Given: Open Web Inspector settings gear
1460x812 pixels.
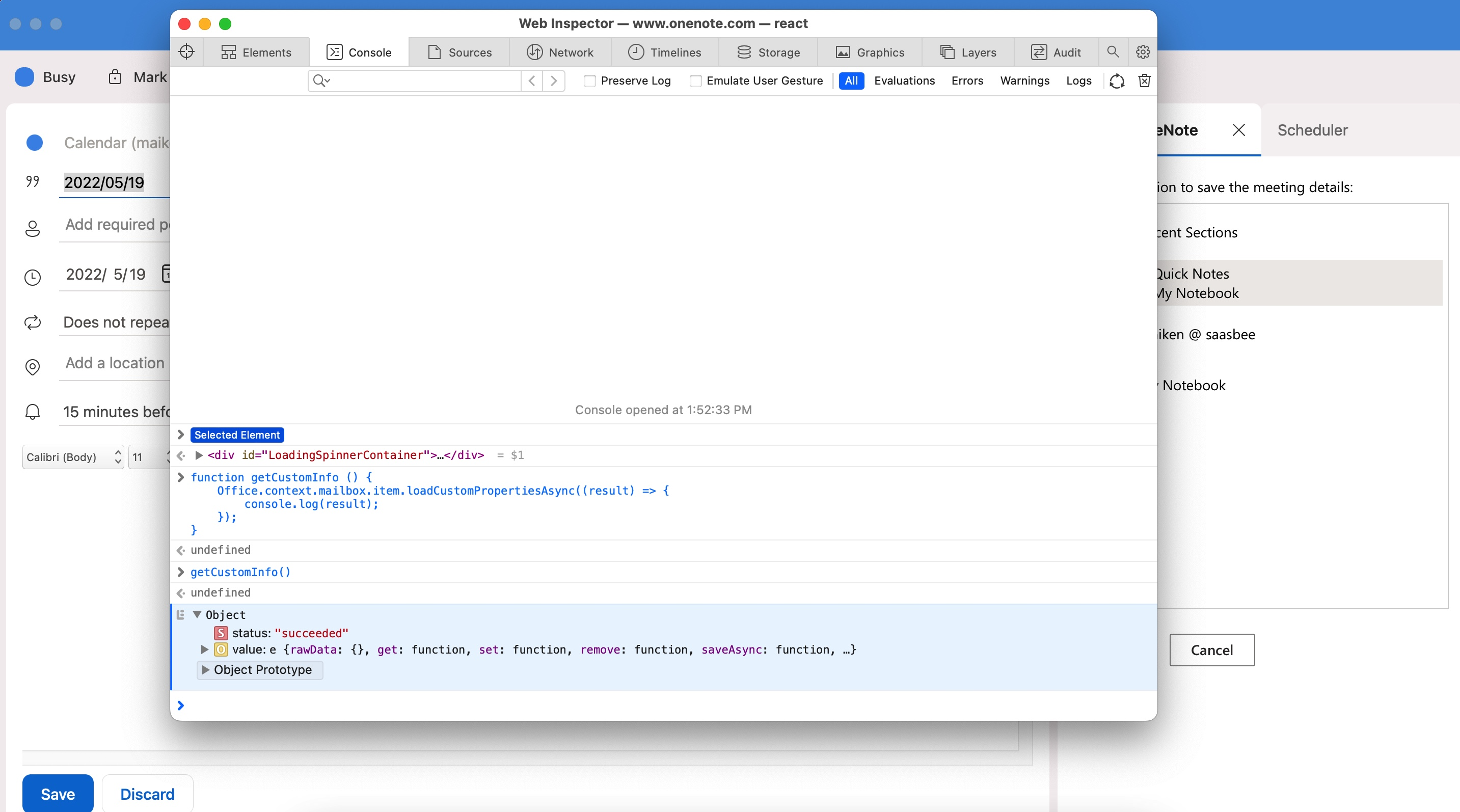Looking at the screenshot, I should coord(1143,51).
